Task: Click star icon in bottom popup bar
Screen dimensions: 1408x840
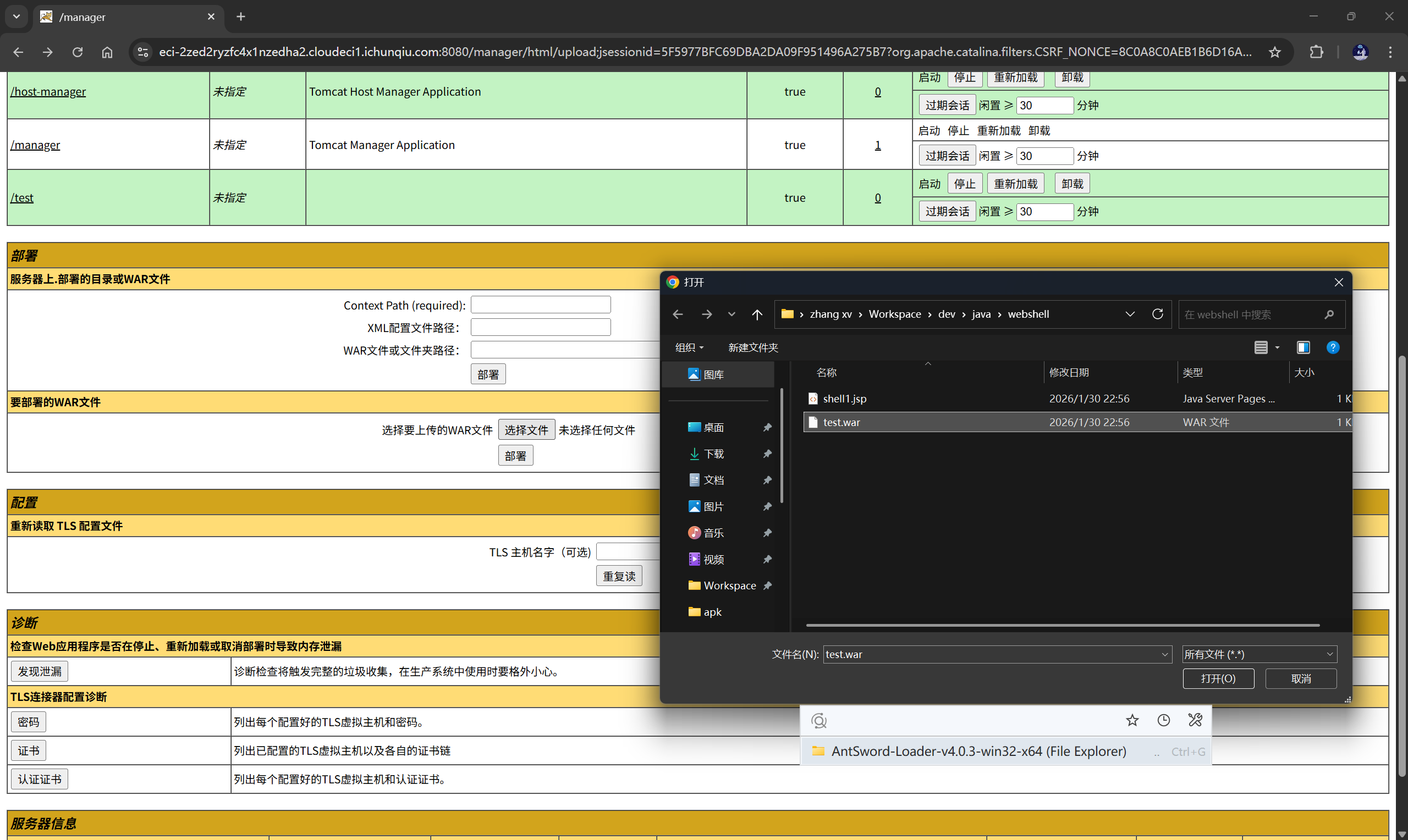Action: click(1132, 720)
